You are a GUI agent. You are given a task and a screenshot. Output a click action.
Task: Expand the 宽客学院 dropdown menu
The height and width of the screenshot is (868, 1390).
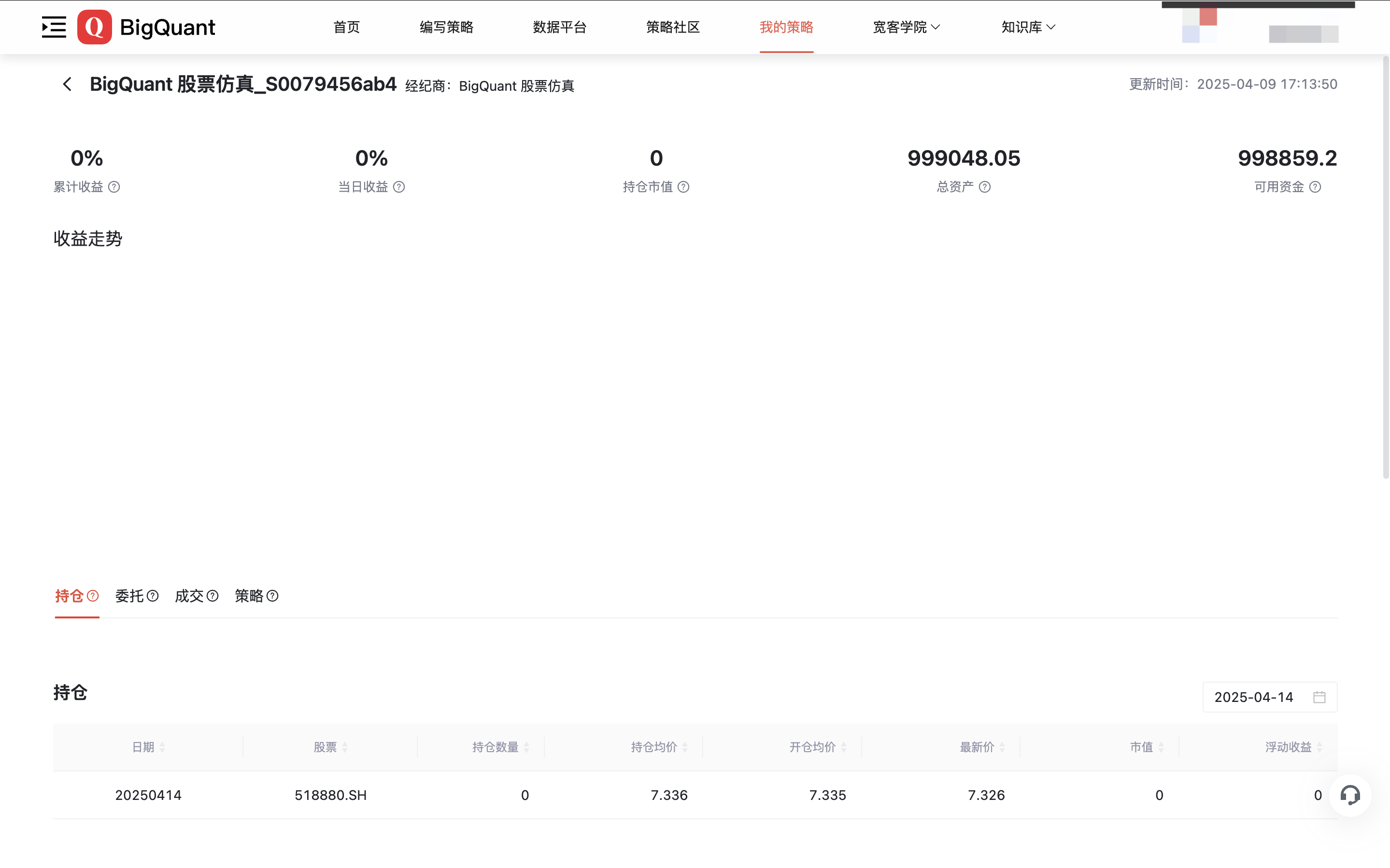[906, 27]
